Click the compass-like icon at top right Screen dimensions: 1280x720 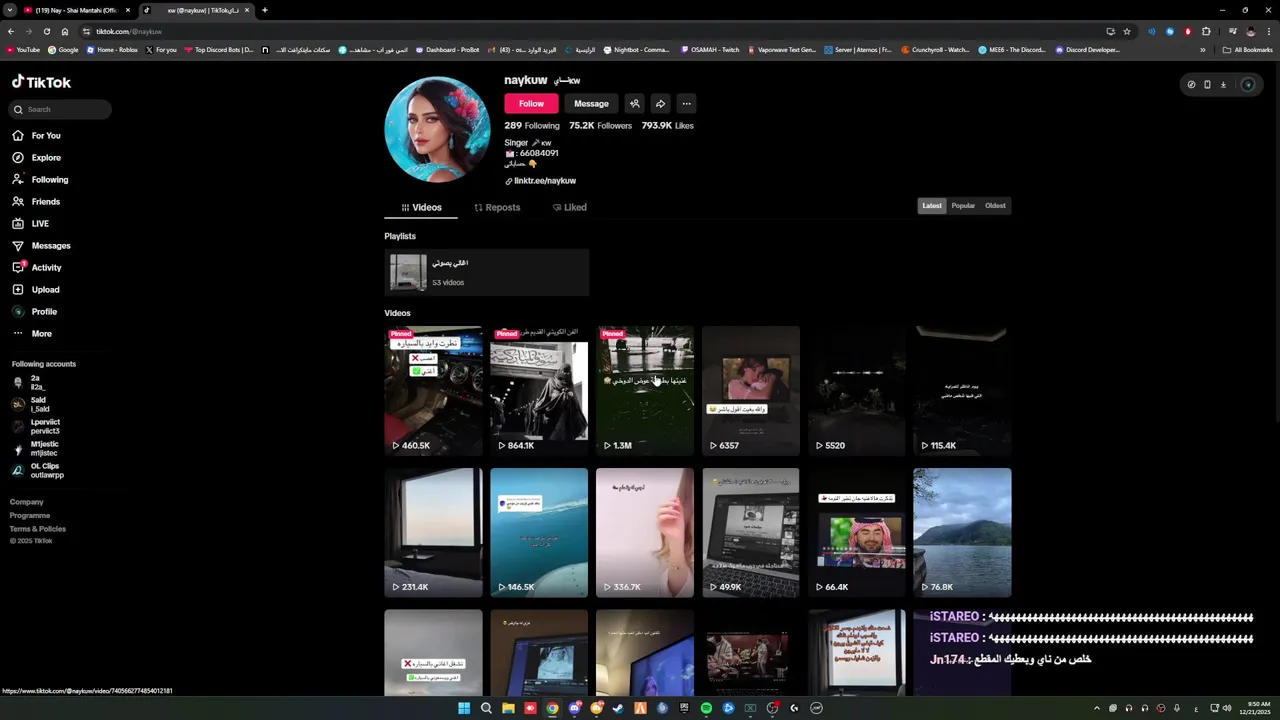(1191, 85)
